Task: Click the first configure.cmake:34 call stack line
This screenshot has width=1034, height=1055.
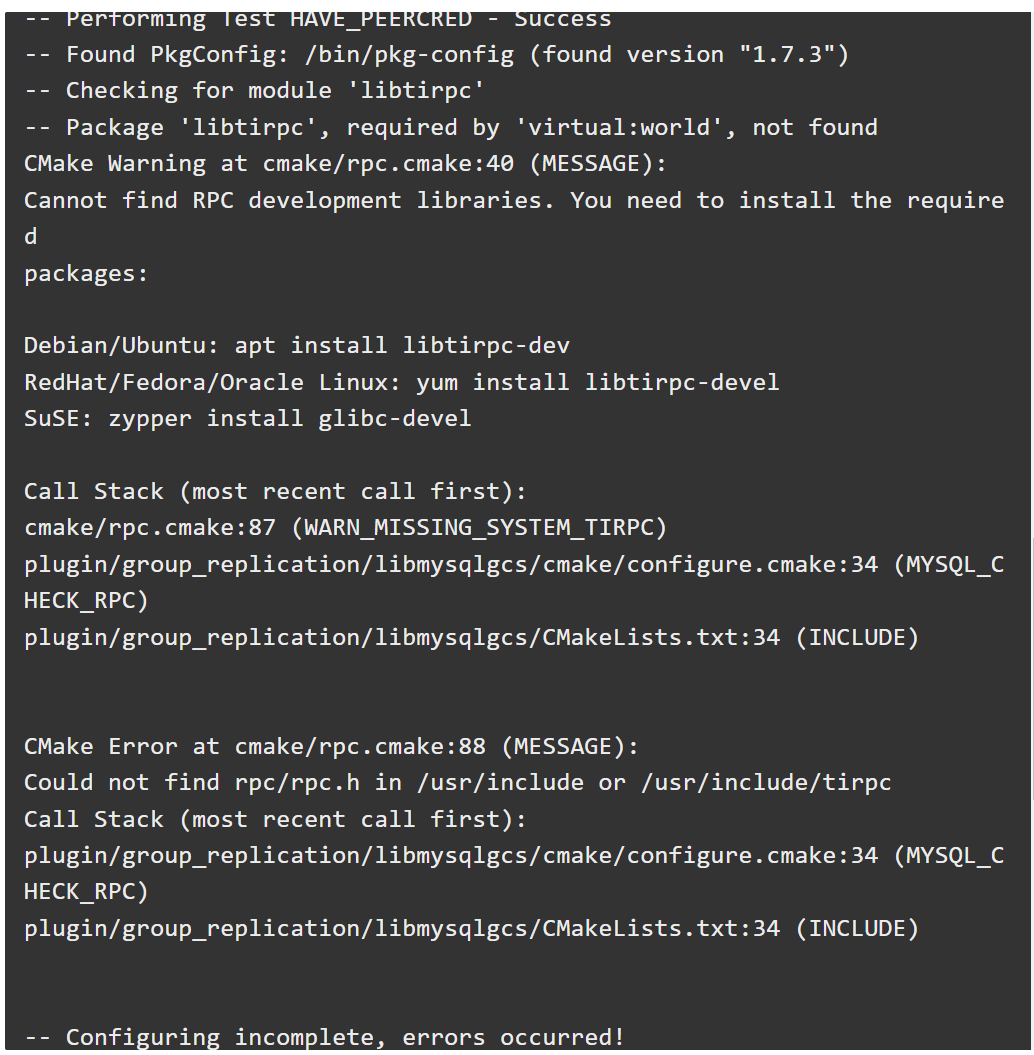Action: click(x=514, y=582)
